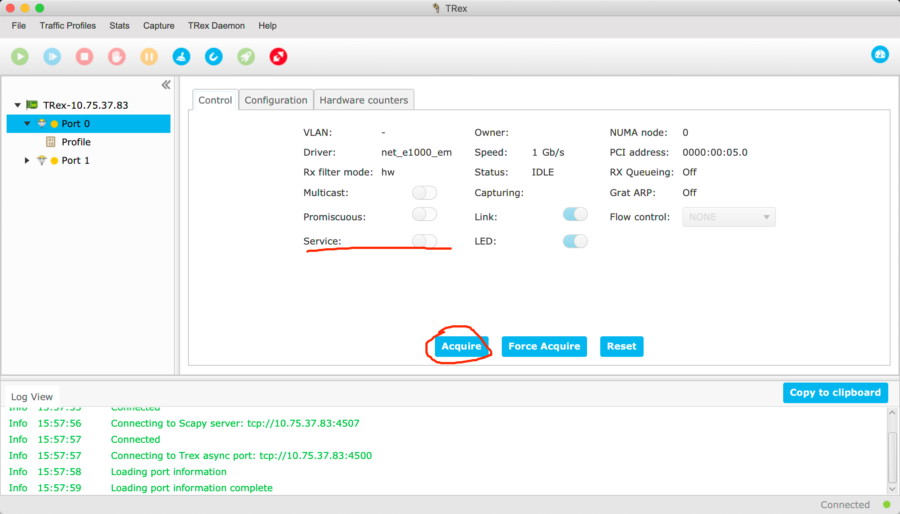Screen dimensions: 900x514
Task: Click the net_e1000_em driver value
Action: point(416,153)
